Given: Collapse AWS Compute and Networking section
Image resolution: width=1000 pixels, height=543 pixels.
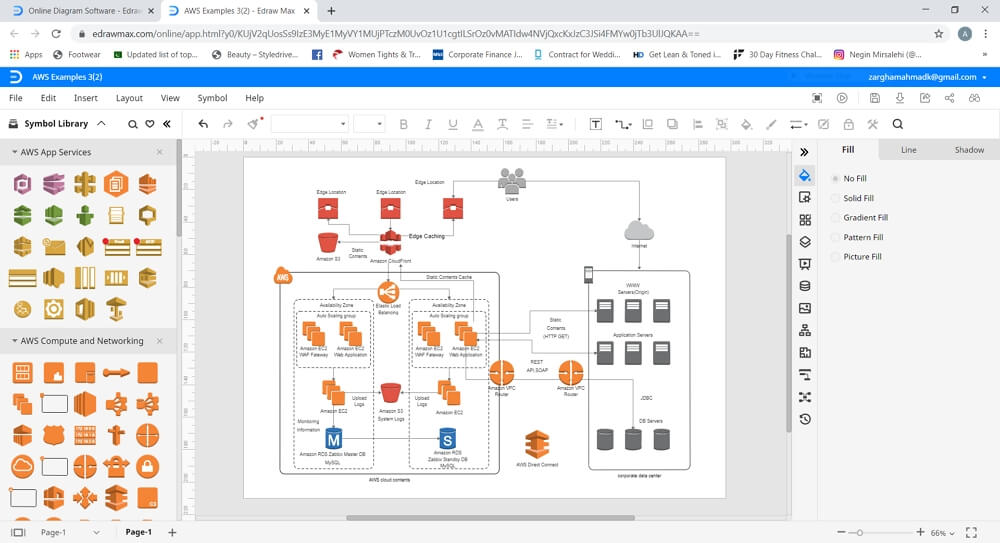Looking at the screenshot, I should tap(15, 341).
